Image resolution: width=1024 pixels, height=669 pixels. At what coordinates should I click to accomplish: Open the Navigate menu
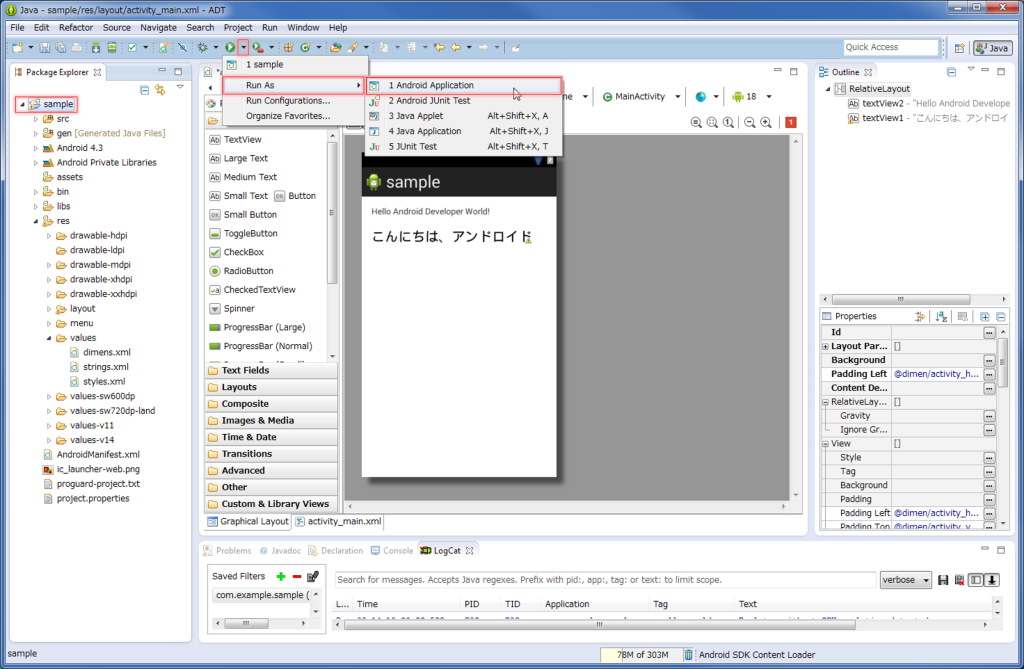[158, 27]
